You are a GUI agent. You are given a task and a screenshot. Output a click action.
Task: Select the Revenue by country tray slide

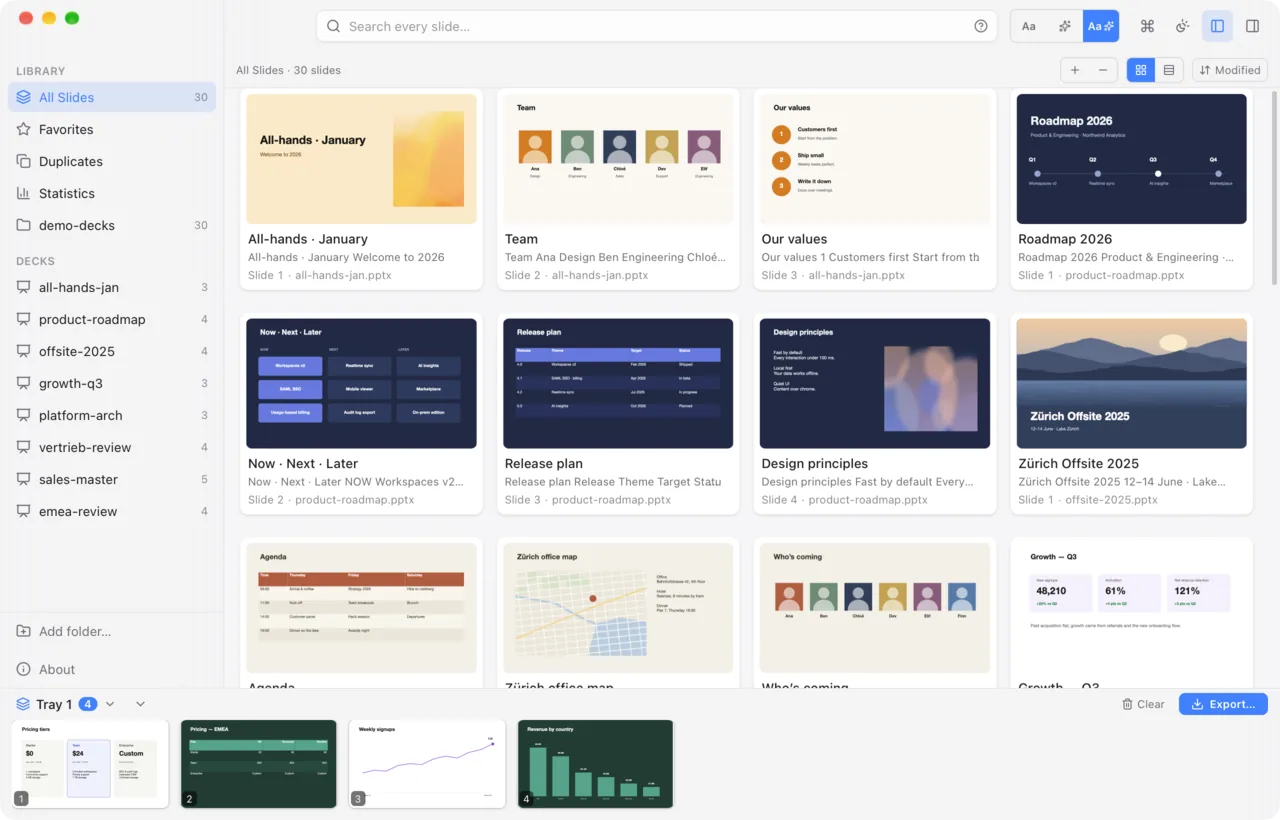(x=596, y=764)
